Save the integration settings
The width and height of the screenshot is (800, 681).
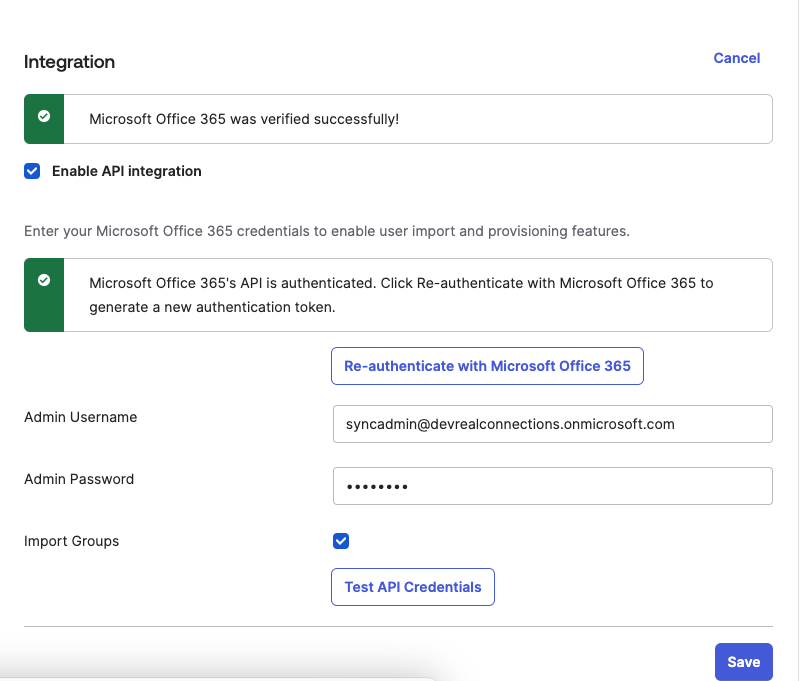coord(743,662)
